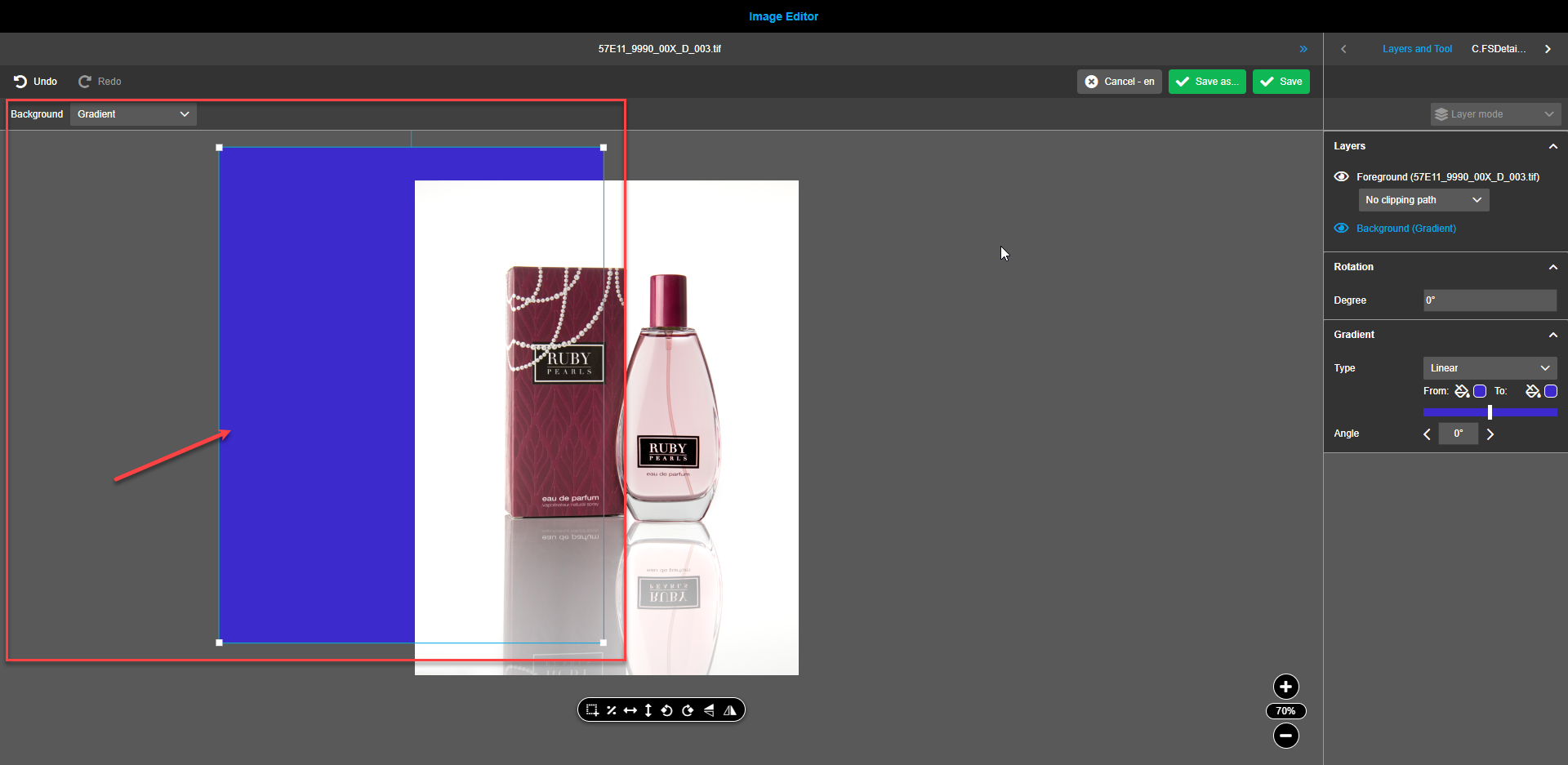
Task: Select the vertical resize arrow tool
Action: tap(648, 709)
